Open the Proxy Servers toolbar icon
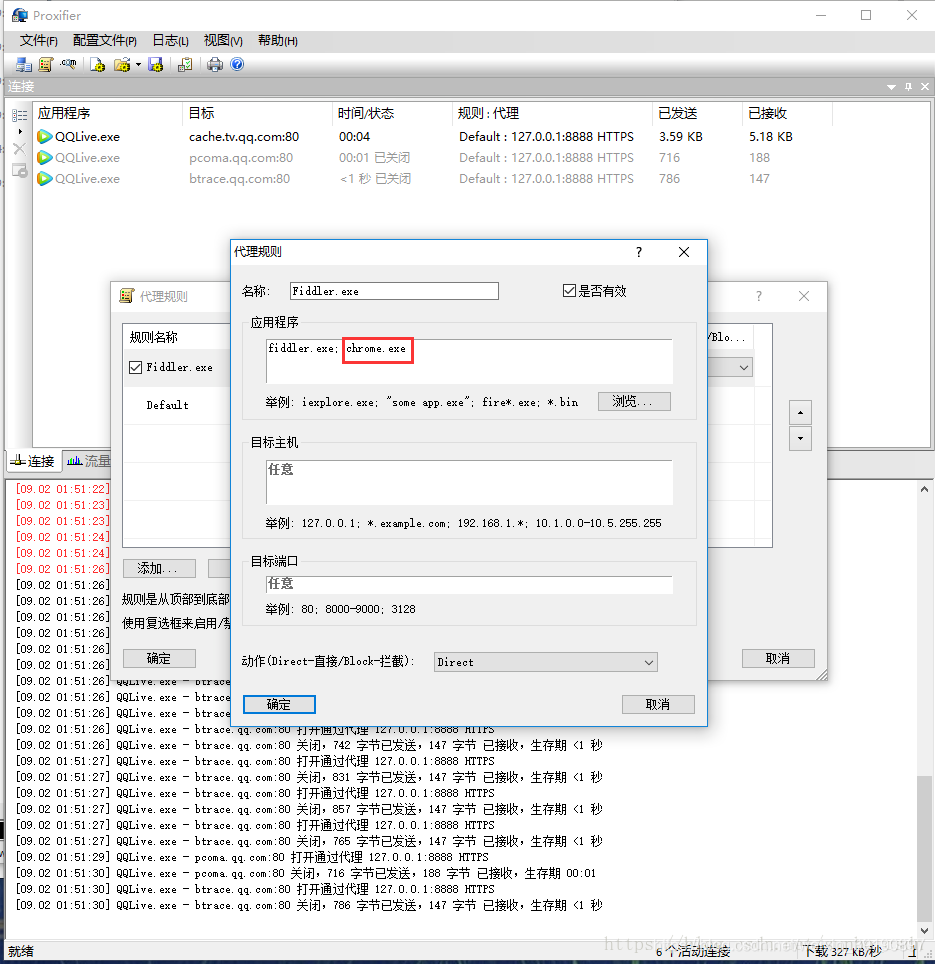 pyautogui.click(x=23, y=65)
